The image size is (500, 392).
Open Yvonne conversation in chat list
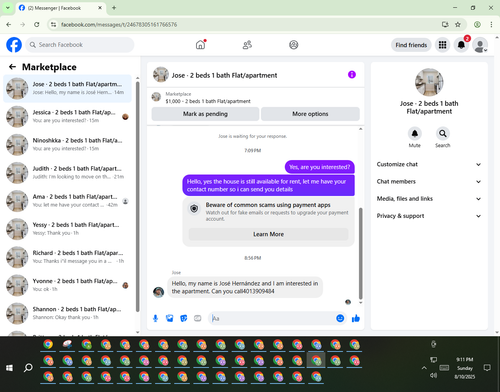[67, 285]
